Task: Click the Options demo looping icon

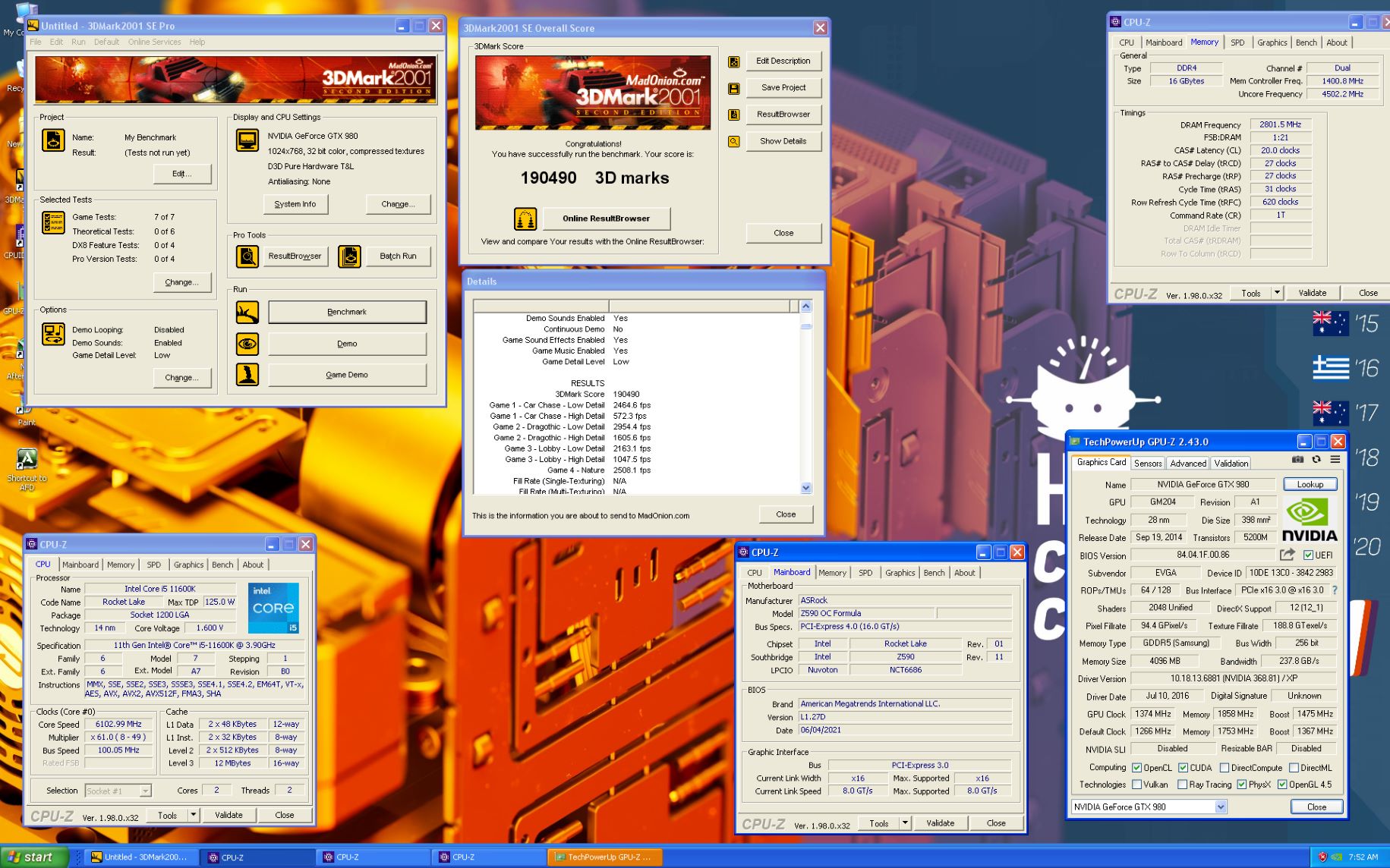Action: point(53,334)
